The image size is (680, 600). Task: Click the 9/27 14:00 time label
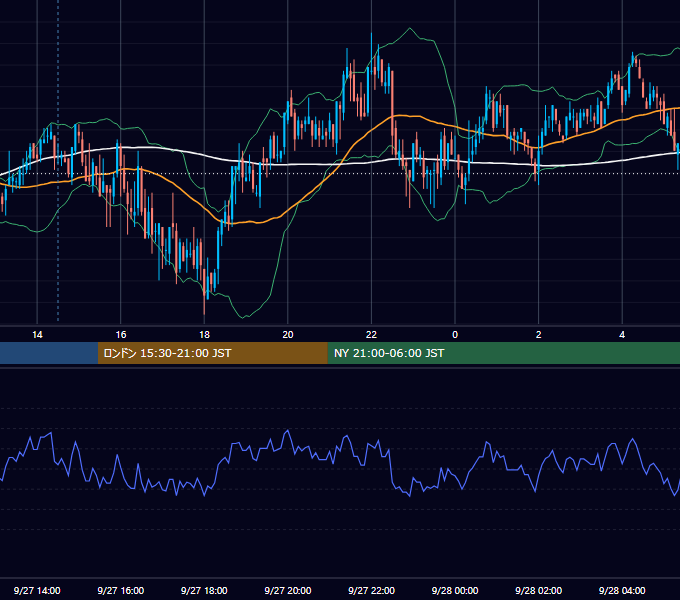[x=37, y=590]
